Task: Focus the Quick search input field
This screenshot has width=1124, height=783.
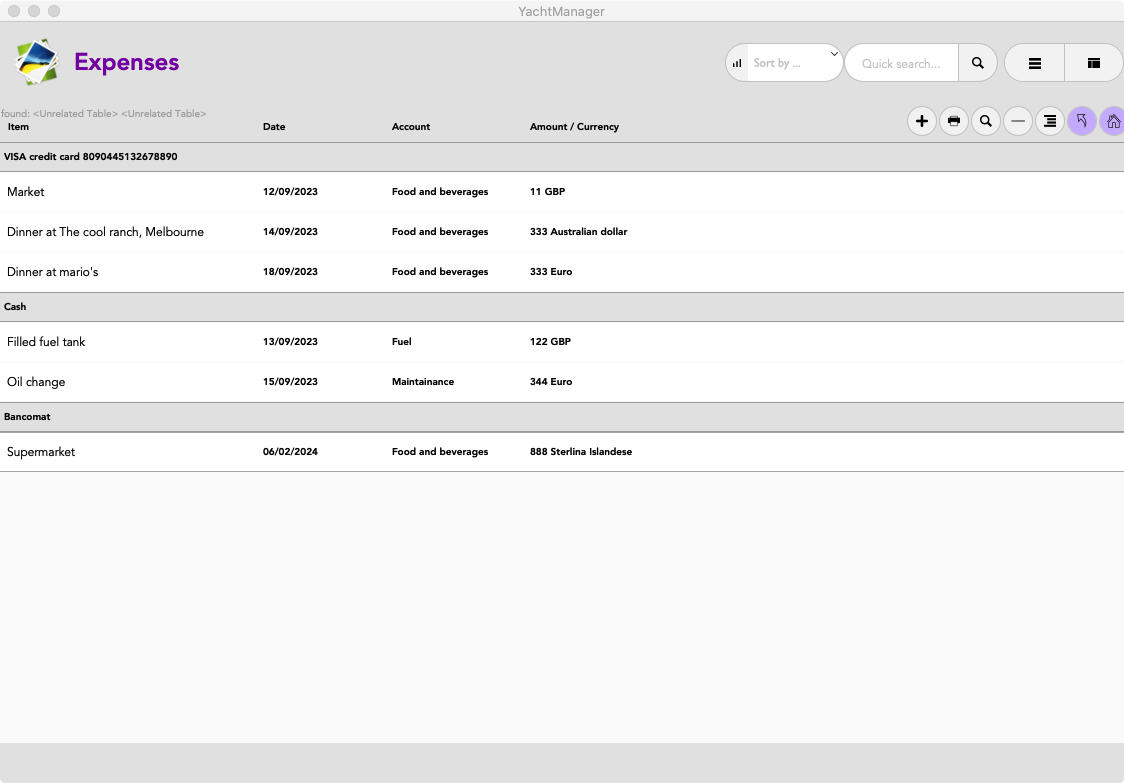Action: [x=901, y=63]
